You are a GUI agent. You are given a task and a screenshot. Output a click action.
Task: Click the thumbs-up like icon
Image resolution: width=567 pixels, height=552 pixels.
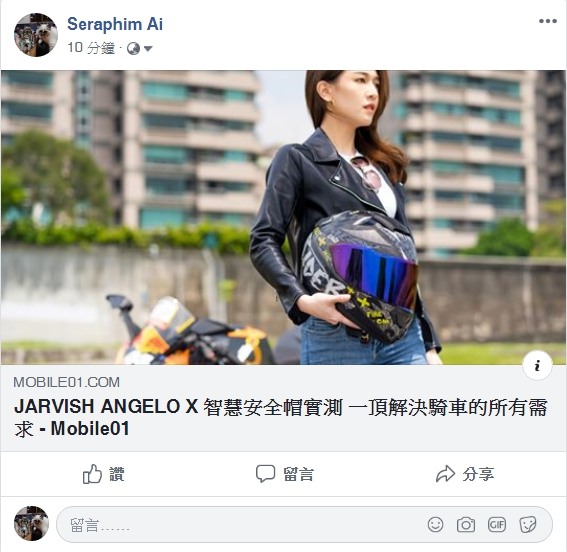[92, 474]
